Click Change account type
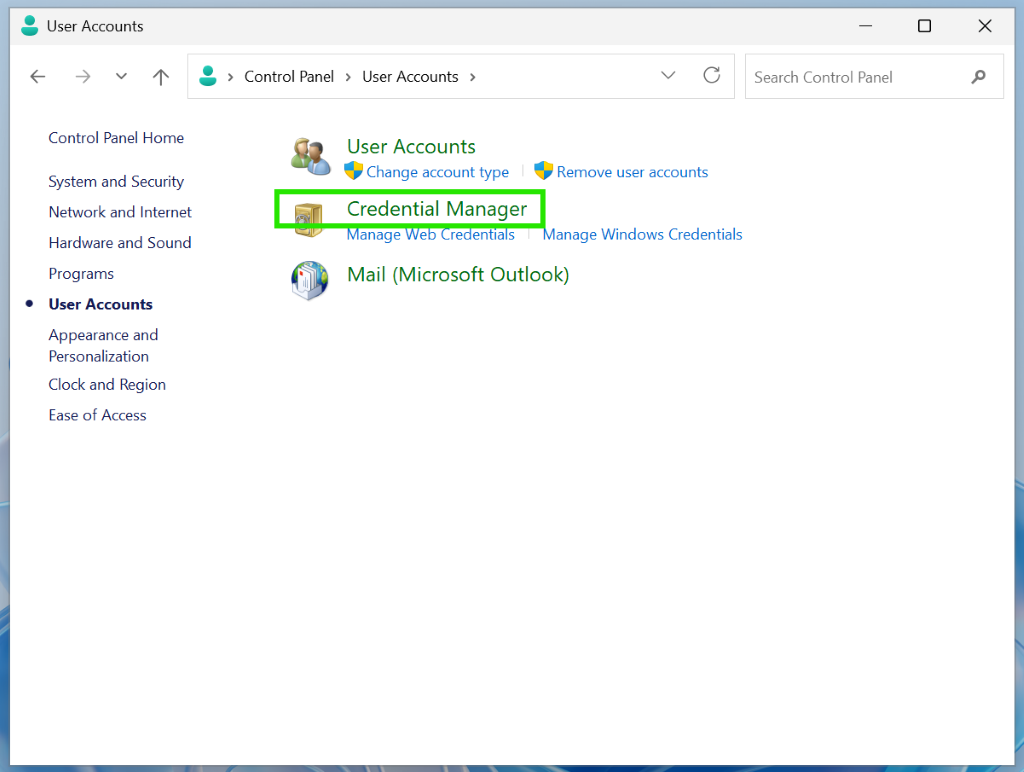This screenshot has width=1024, height=772. pyautogui.click(x=438, y=172)
